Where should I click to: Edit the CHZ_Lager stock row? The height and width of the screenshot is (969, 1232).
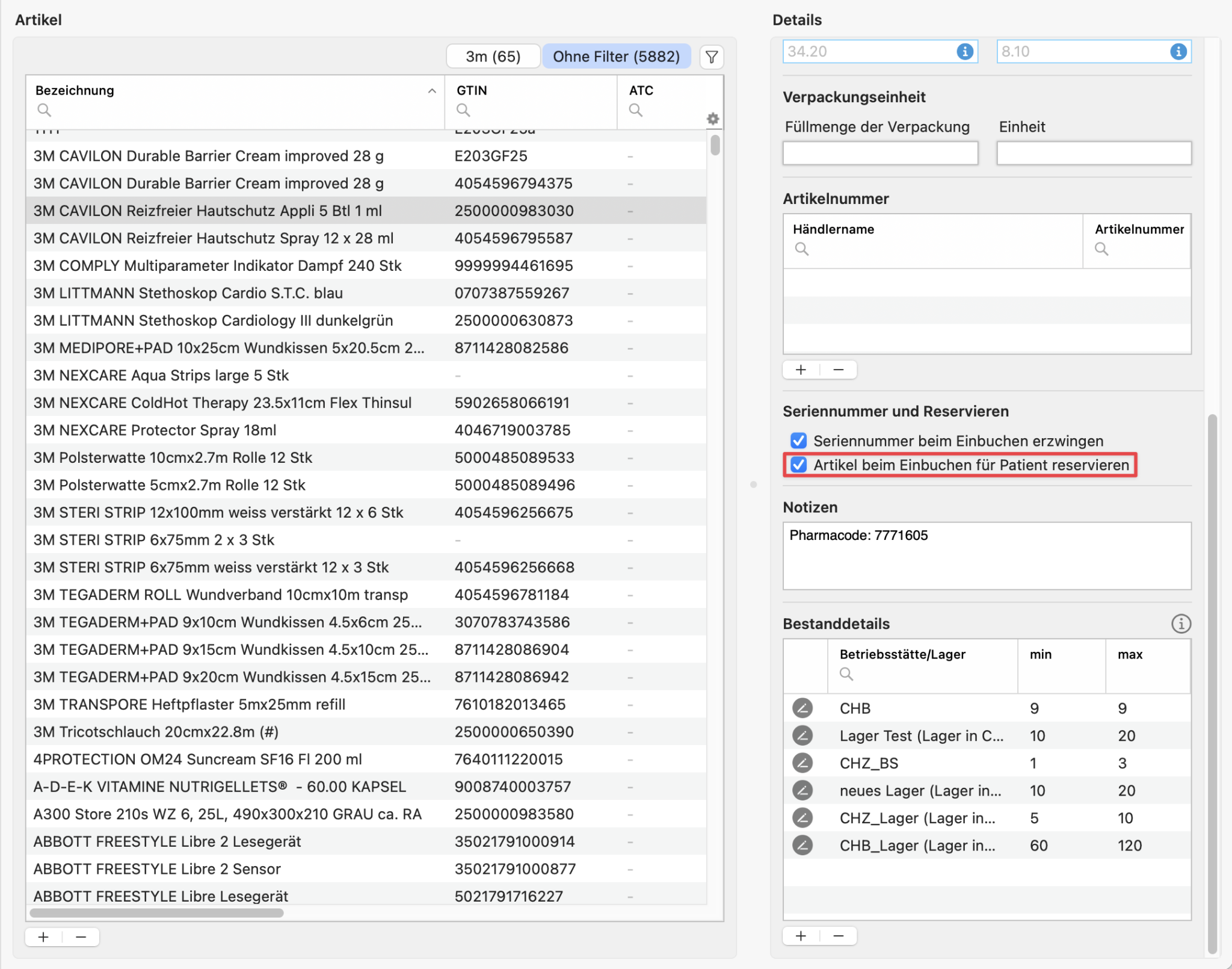(x=802, y=818)
